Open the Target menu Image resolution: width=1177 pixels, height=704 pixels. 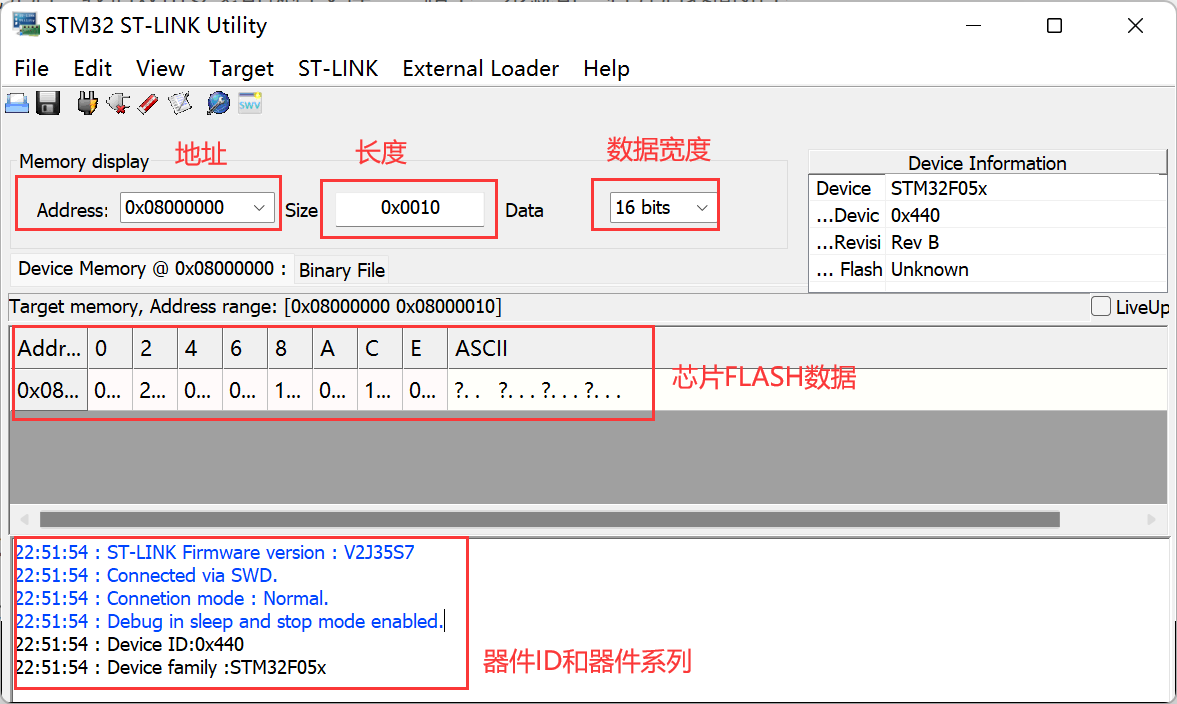[x=241, y=69]
